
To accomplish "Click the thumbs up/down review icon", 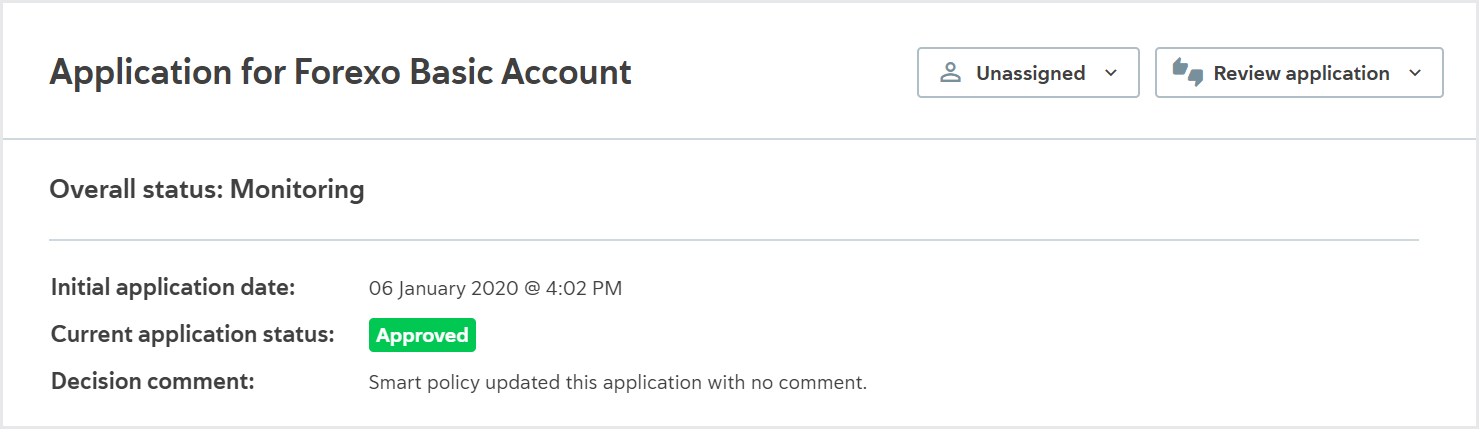I will point(1187,72).
